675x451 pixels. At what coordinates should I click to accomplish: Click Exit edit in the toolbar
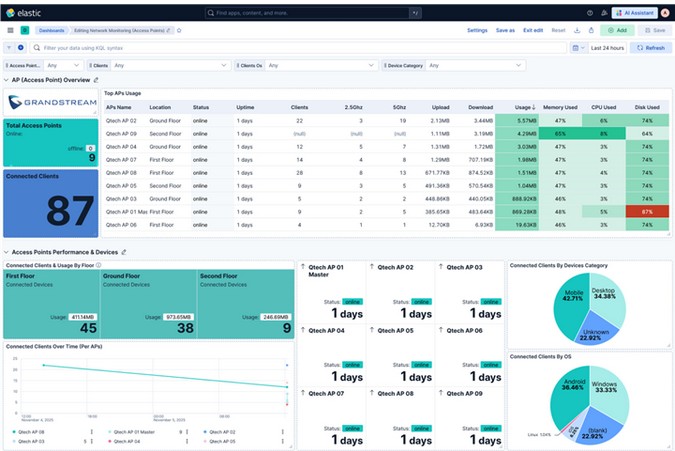point(533,30)
